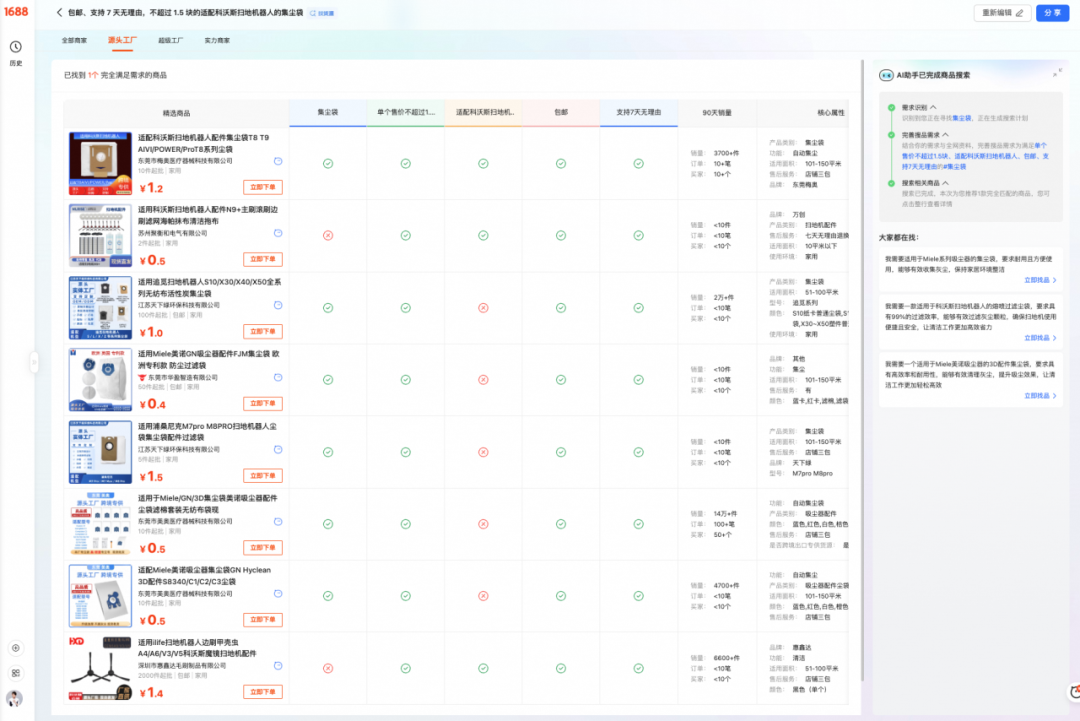Click the sidebar expand handle on the left edge
This screenshot has height=721, width=1080.
pos(34,361)
